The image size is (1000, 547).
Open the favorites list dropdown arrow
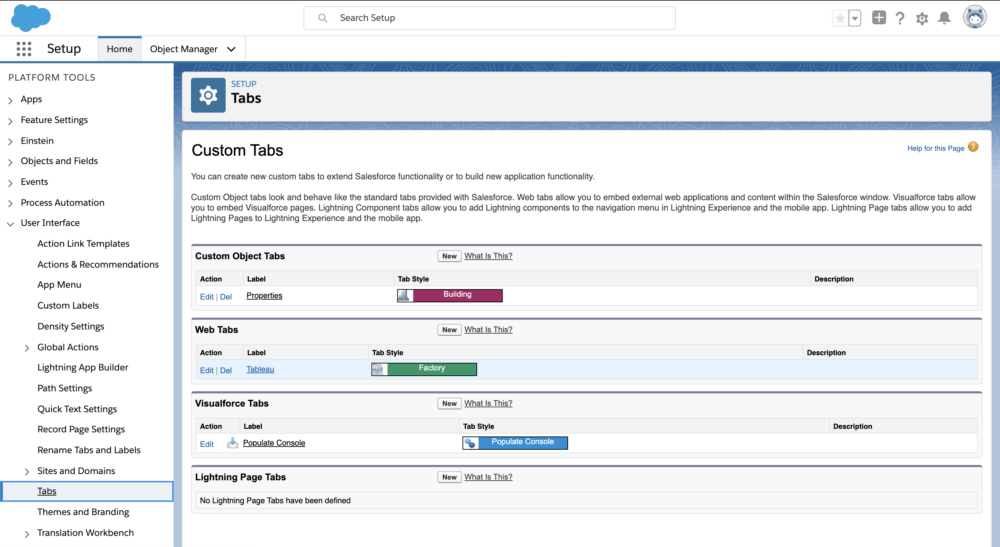[x=855, y=18]
